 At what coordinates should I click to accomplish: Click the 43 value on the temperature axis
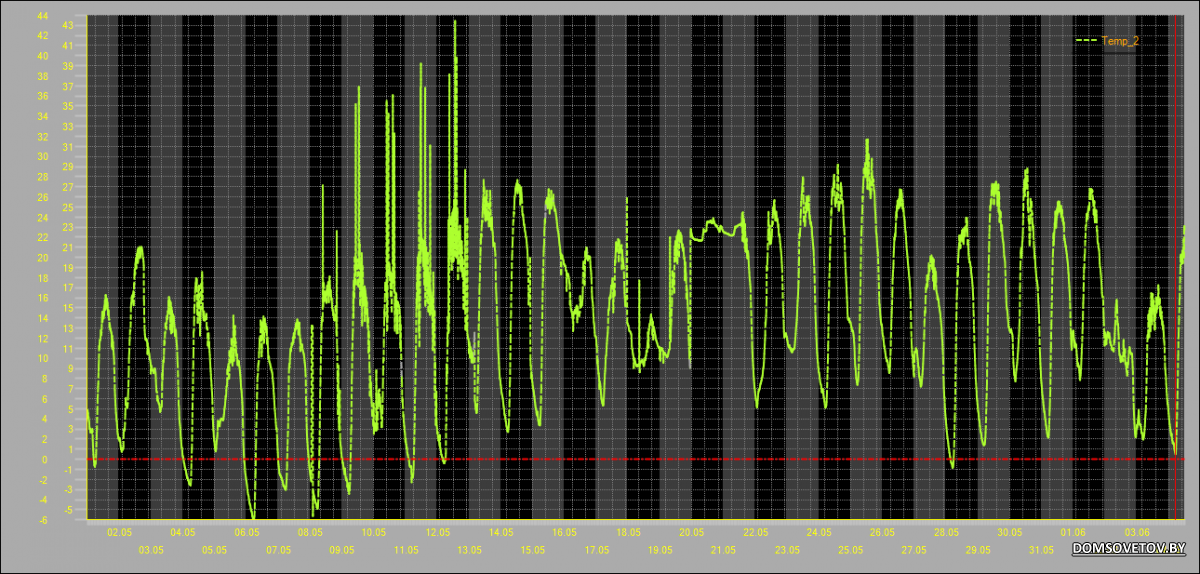(x=67, y=25)
